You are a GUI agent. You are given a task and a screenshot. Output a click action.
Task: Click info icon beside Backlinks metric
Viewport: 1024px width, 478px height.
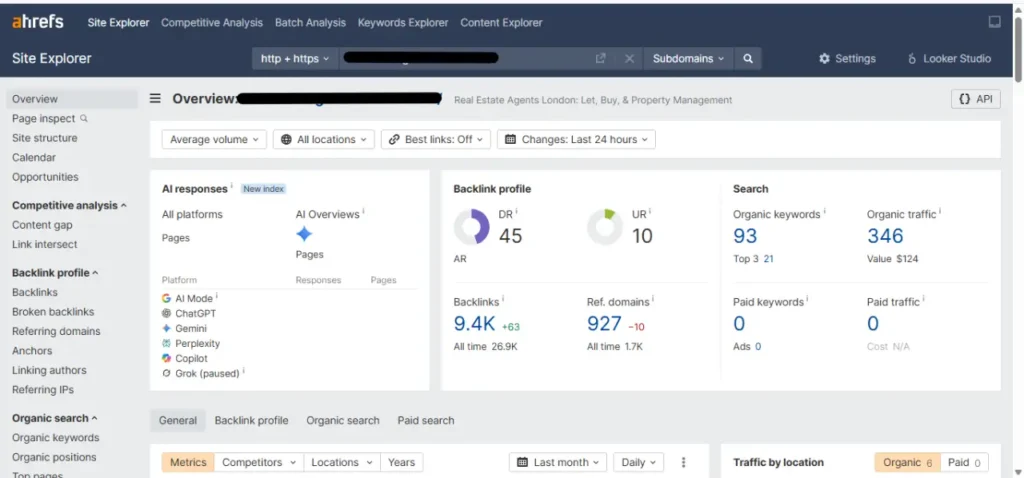(x=503, y=300)
